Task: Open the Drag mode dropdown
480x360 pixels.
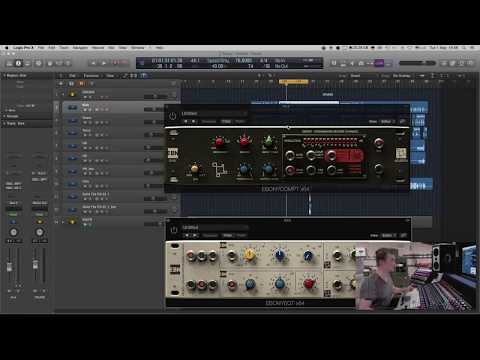Action: pos(402,76)
